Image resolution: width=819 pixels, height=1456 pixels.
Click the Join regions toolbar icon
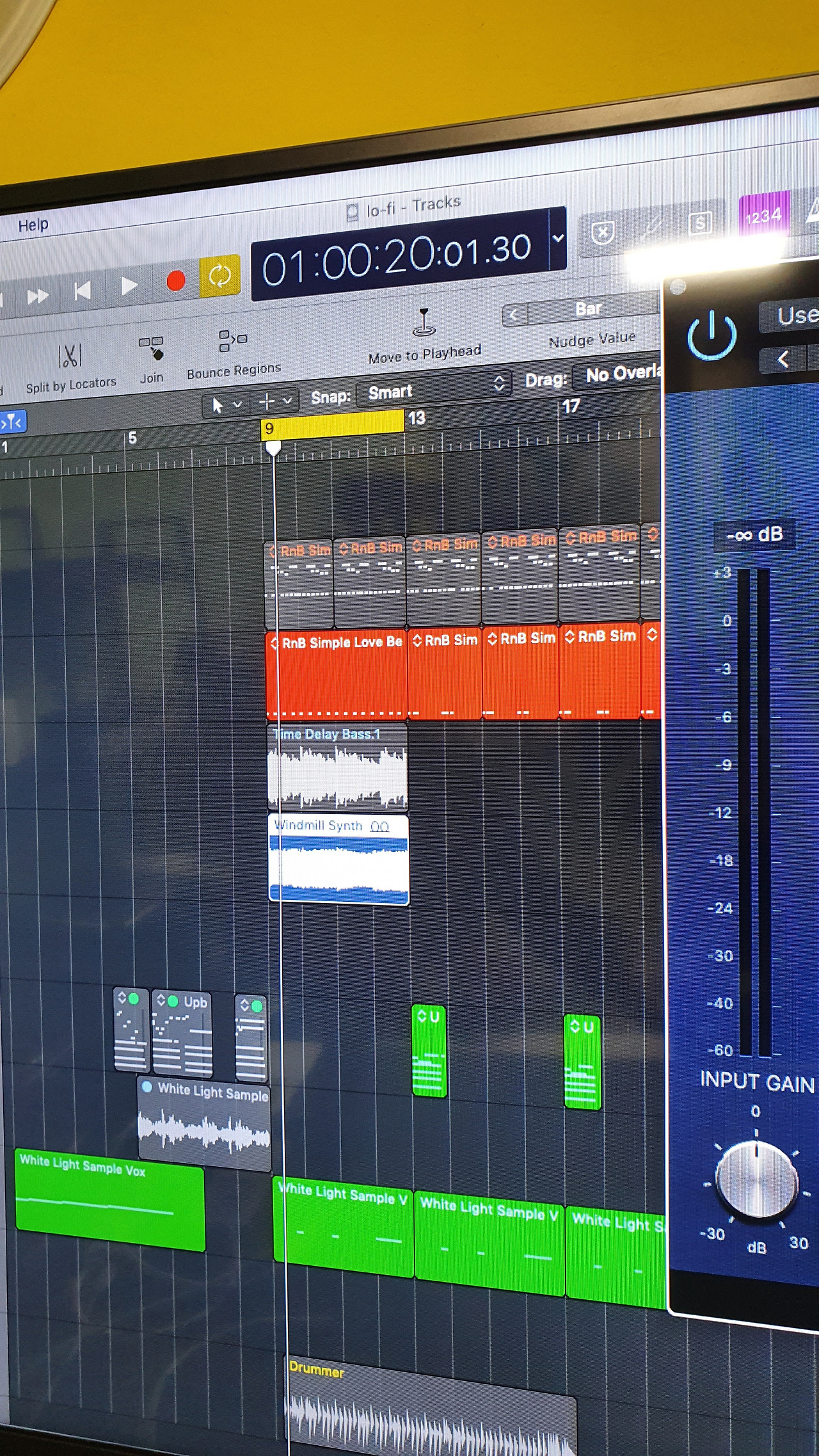coord(152,360)
